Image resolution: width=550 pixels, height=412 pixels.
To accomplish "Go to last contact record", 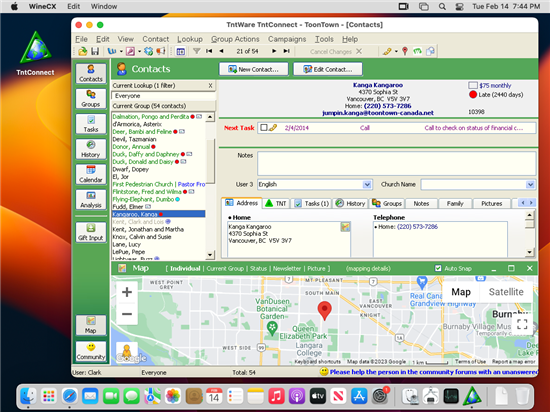I will 287,51.
